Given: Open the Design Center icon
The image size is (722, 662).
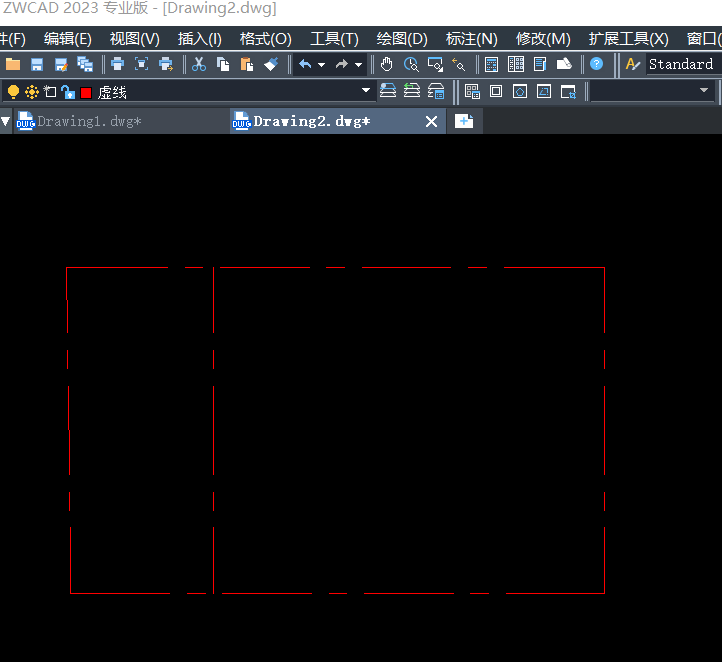Looking at the screenshot, I should click(x=516, y=64).
